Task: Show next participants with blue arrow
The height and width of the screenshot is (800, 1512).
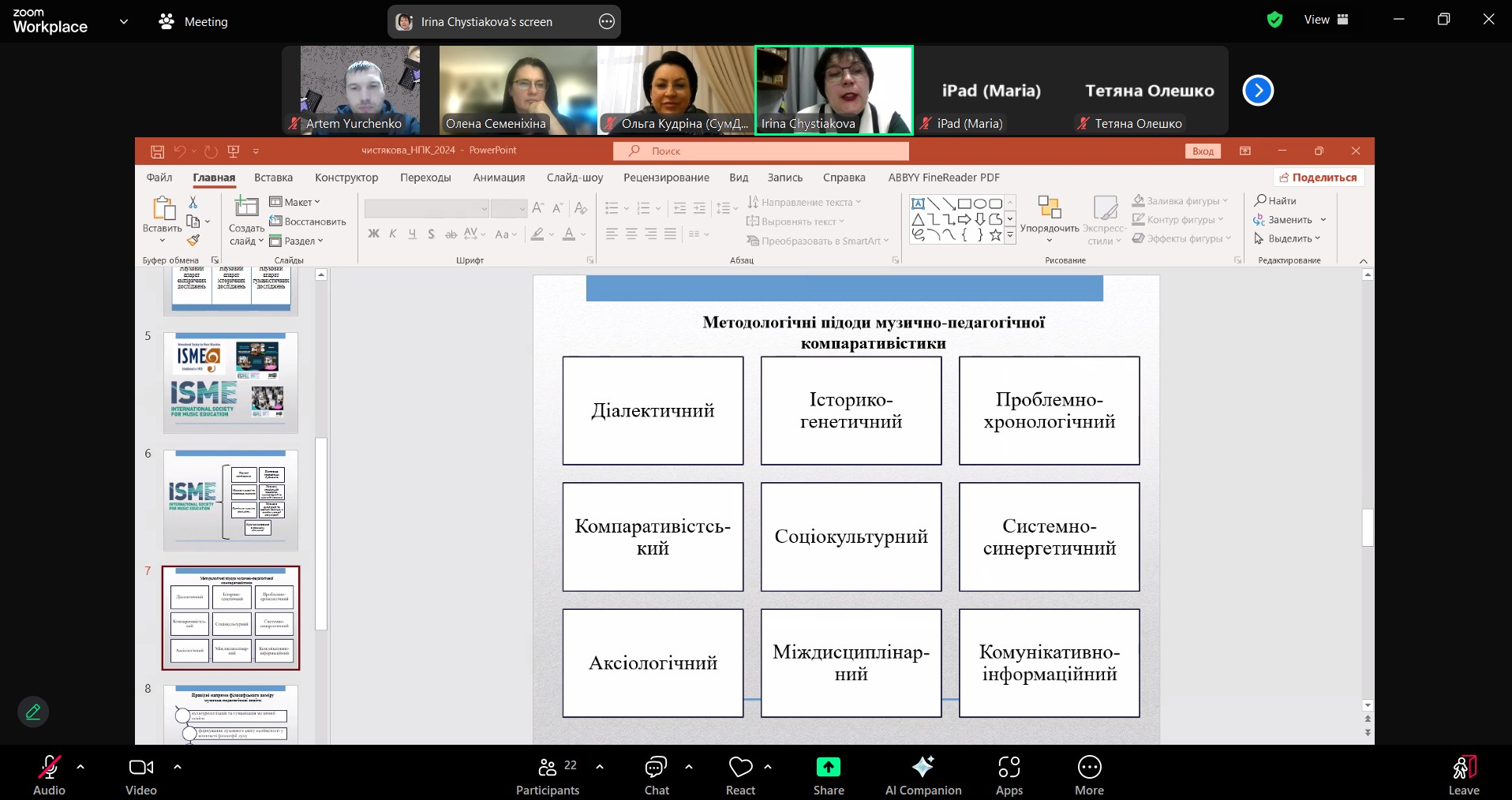Action: click(x=1258, y=90)
